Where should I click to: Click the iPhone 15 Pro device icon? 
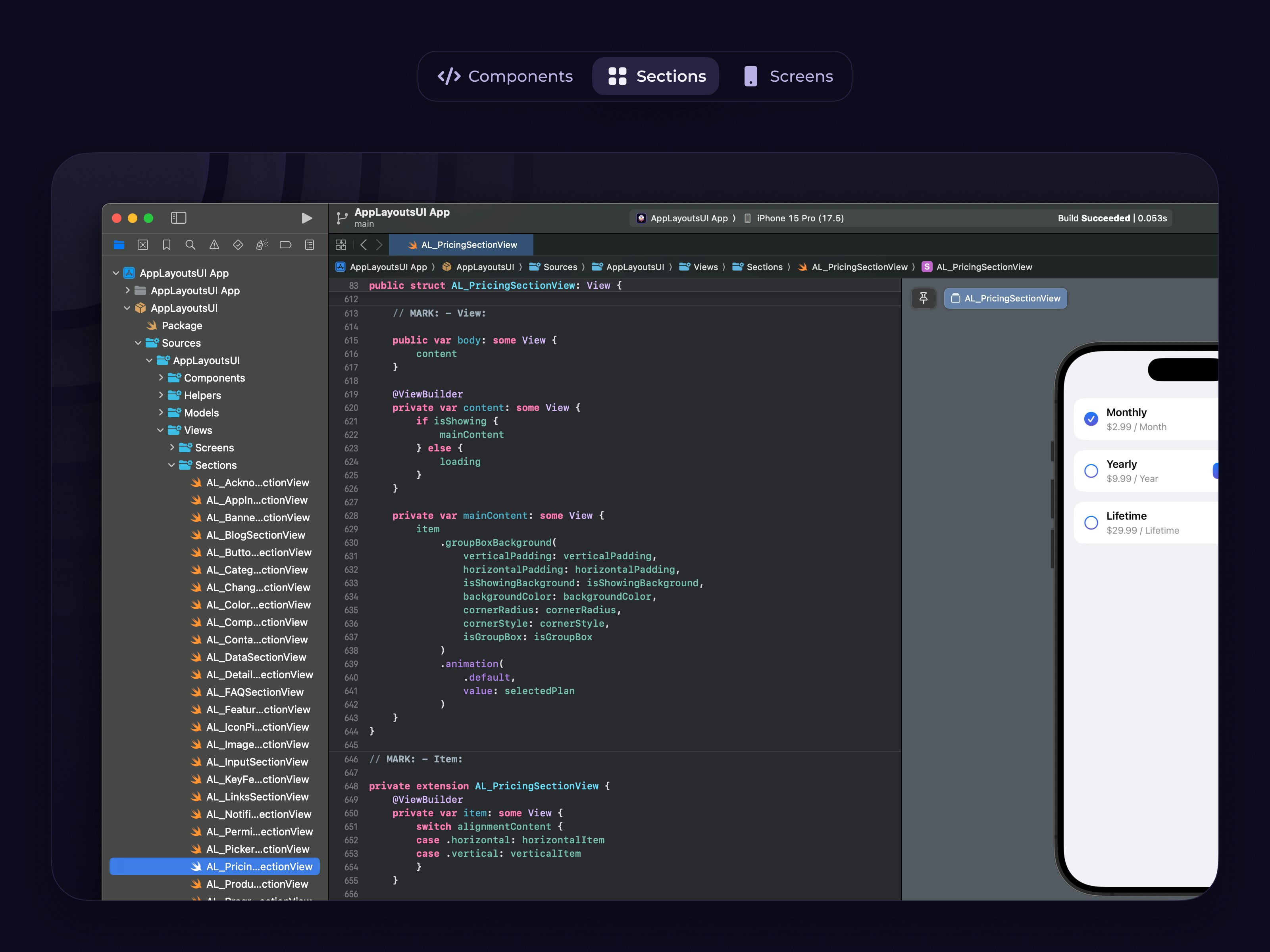pyautogui.click(x=748, y=218)
